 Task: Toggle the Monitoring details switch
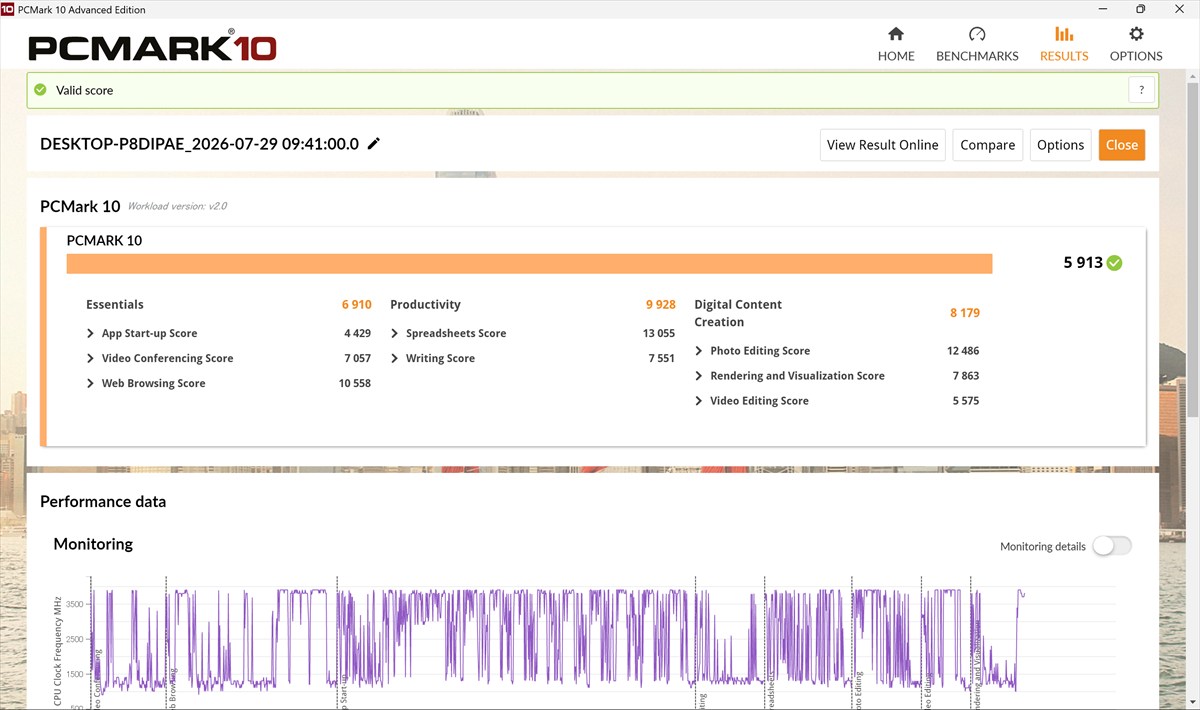pyautogui.click(x=1112, y=546)
